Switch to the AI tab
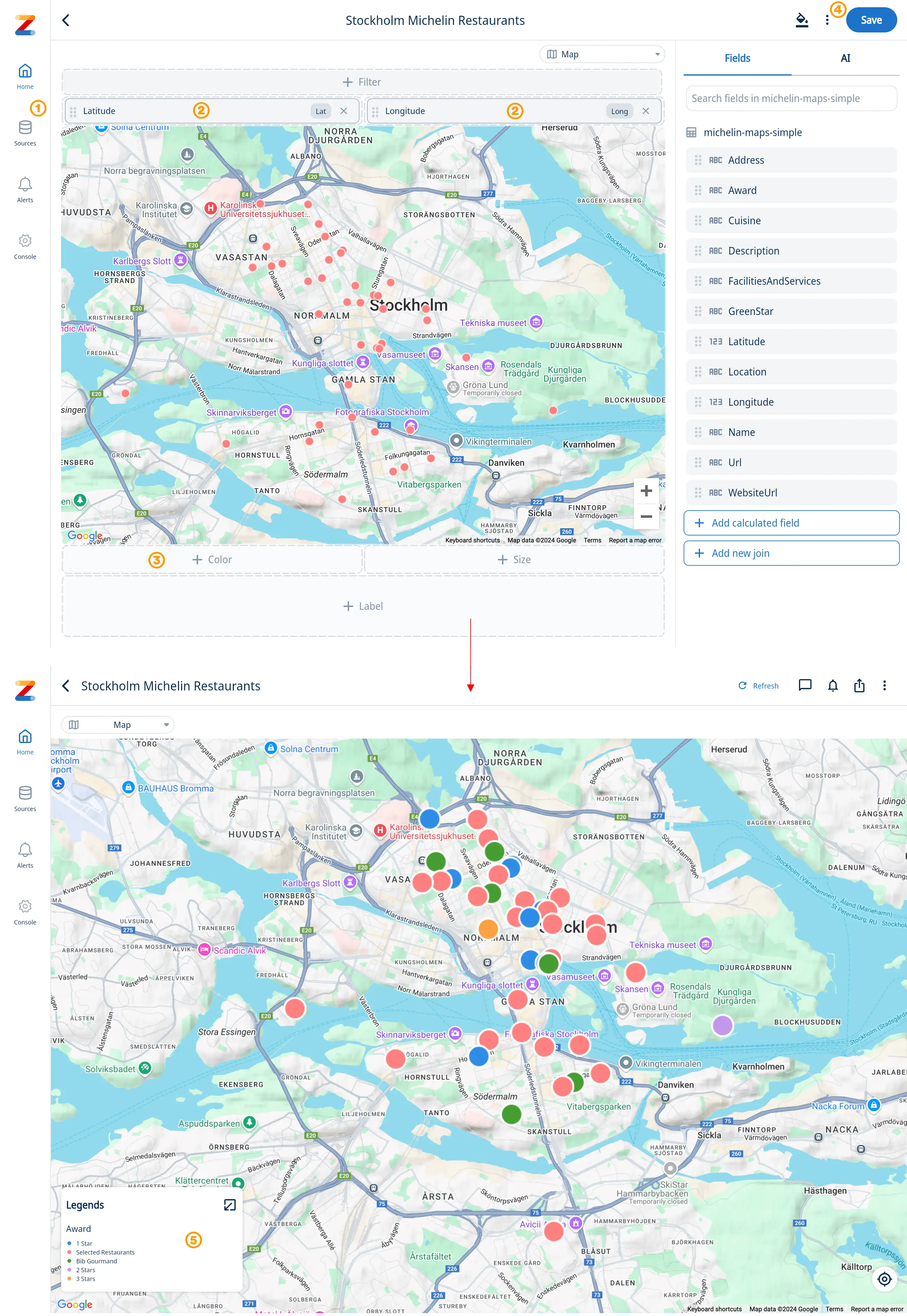 (845, 58)
